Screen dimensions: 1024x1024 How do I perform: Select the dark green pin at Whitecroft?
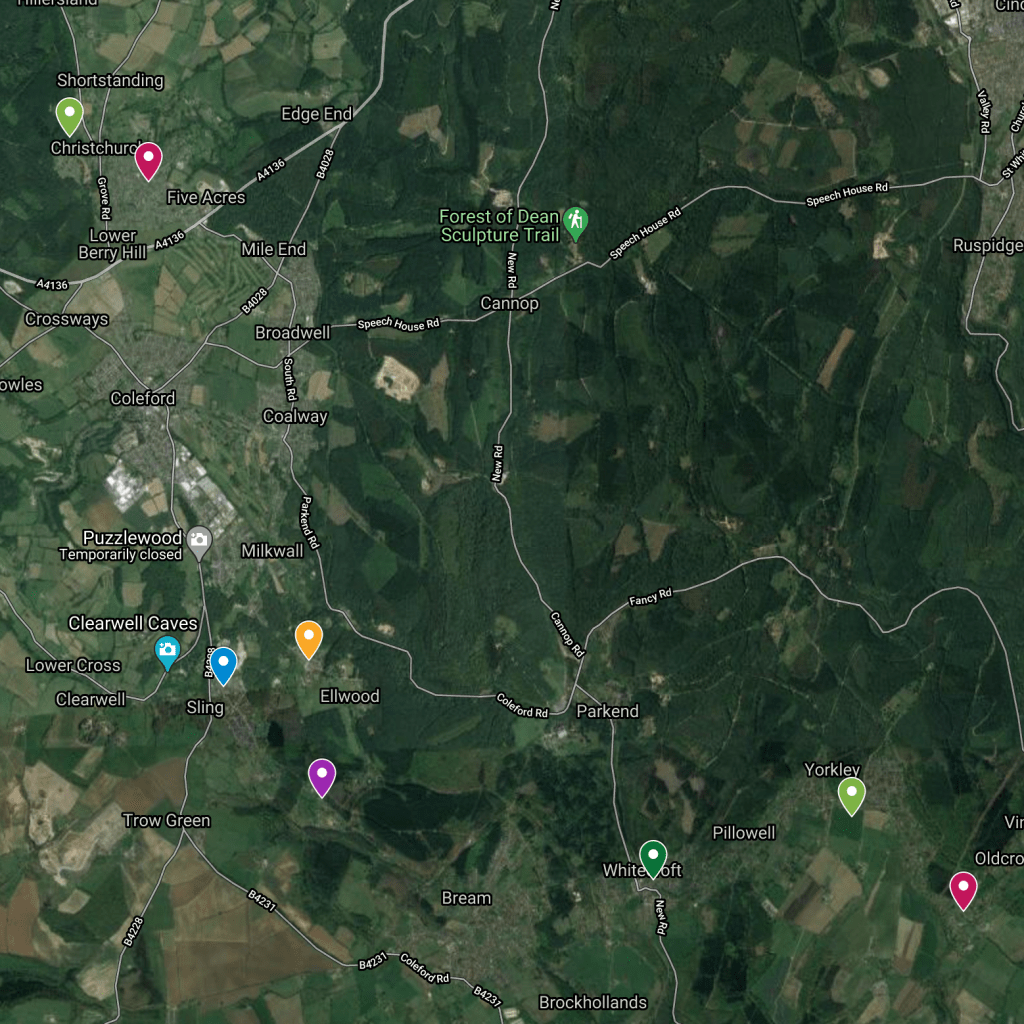(653, 859)
